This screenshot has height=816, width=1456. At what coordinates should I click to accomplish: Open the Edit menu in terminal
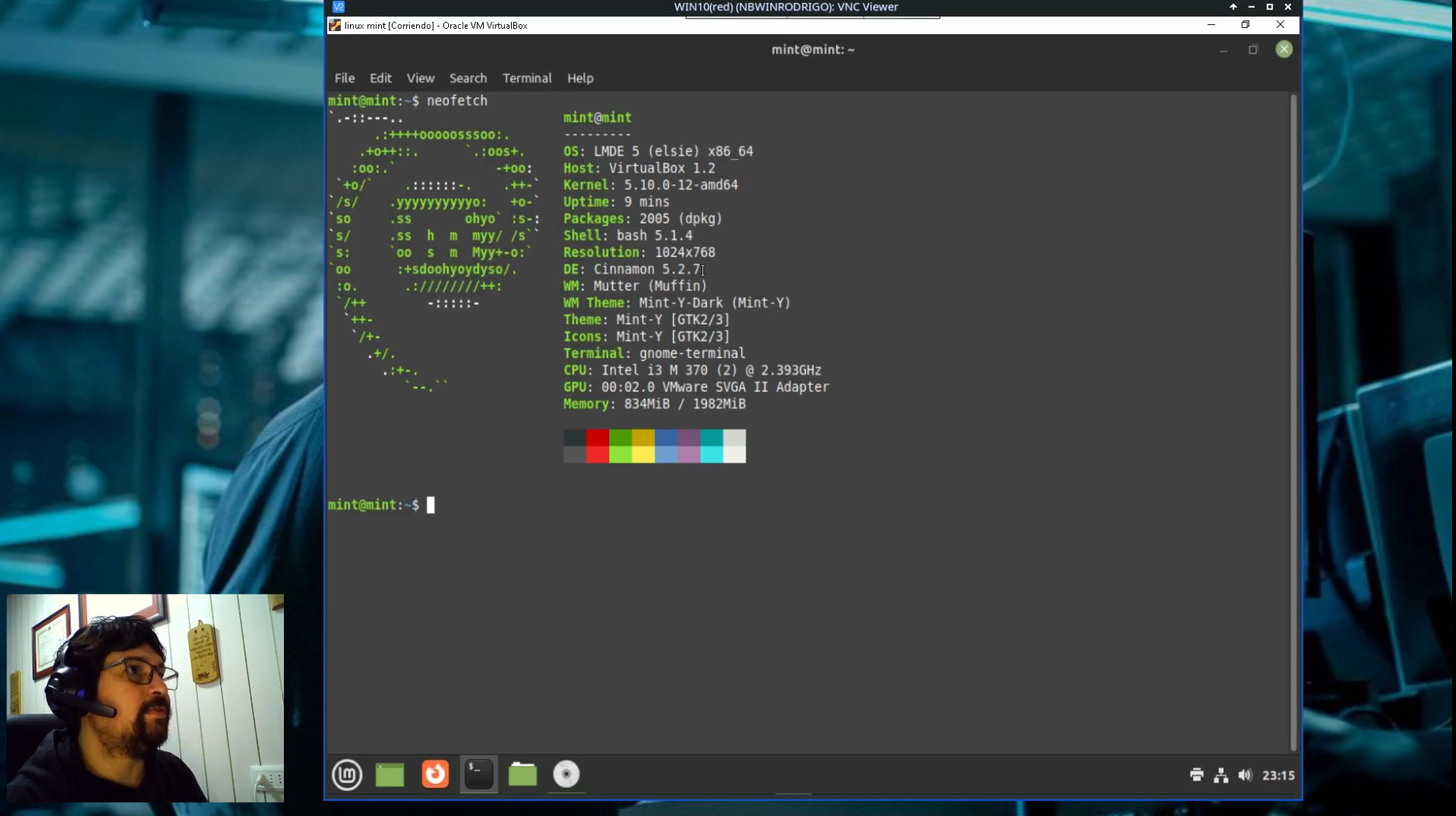click(380, 78)
